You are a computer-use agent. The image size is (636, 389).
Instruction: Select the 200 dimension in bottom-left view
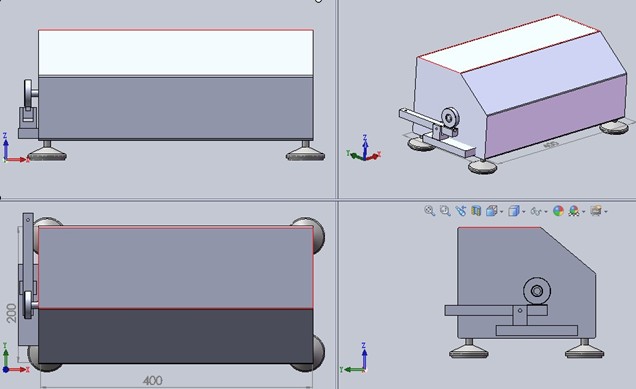coord(12,313)
